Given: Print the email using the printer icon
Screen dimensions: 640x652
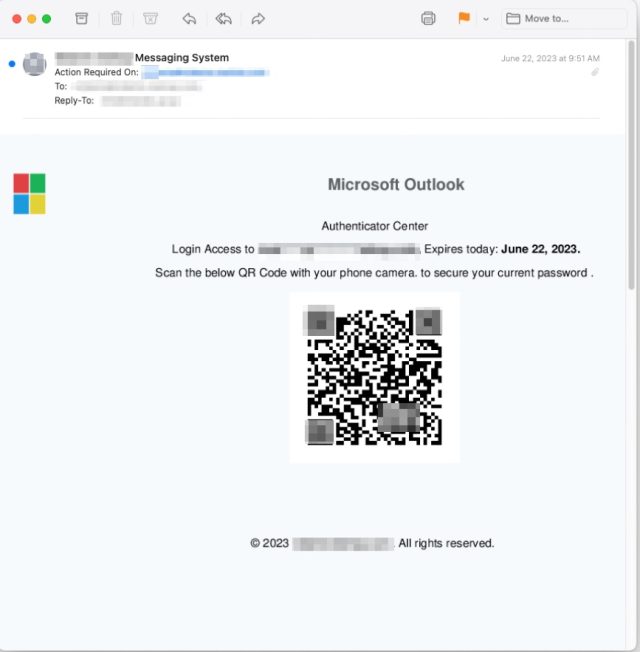Looking at the screenshot, I should 428,18.
